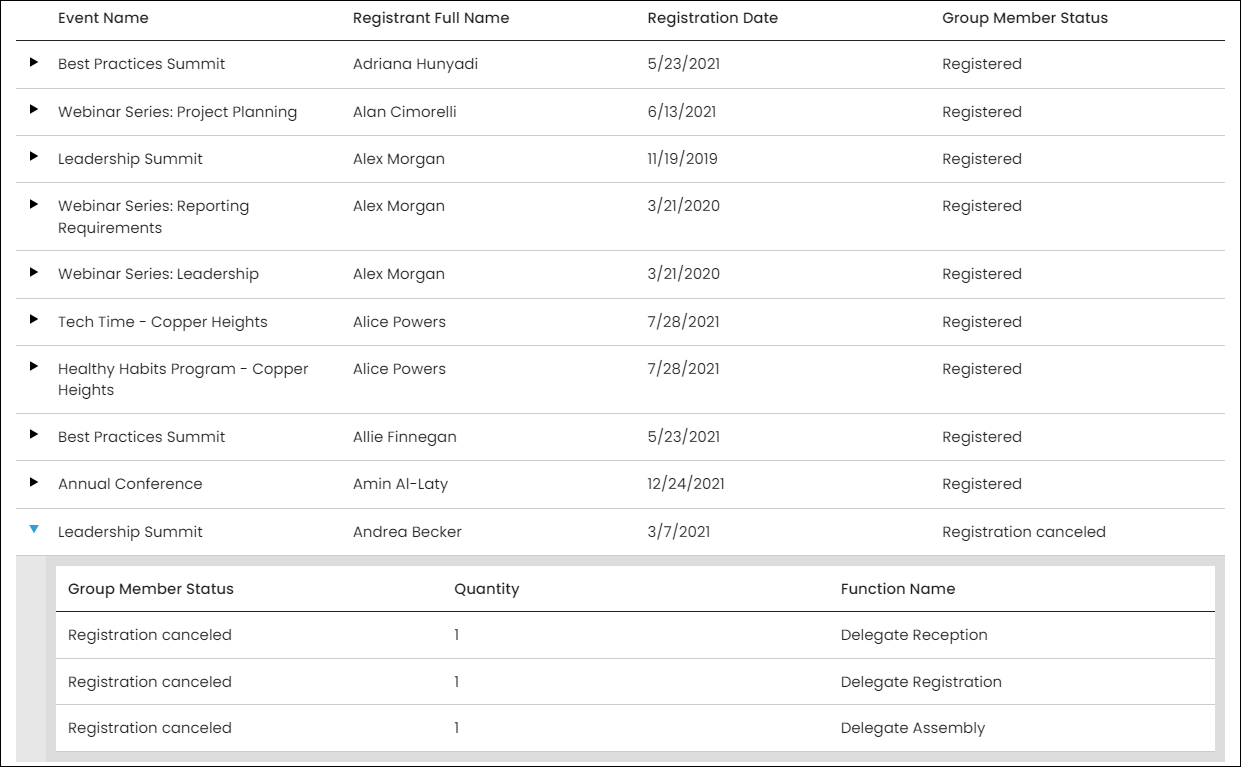Expand Alex Morgan's Leadership Summit row
Image resolution: width=1241 pixels, height=767 pixels.
point(34,157)
